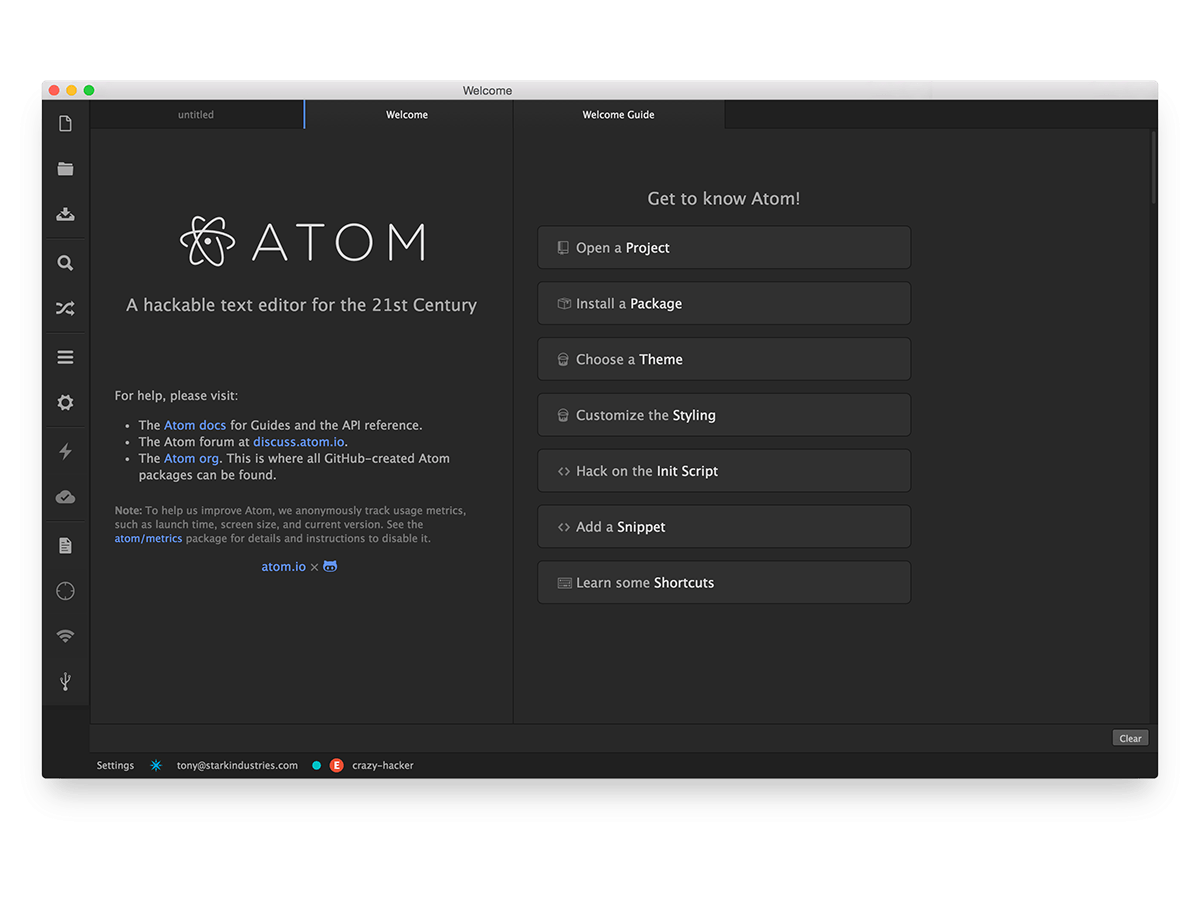Expand Hack on the Init Script section
The image size is (1200, 900).
724,471
